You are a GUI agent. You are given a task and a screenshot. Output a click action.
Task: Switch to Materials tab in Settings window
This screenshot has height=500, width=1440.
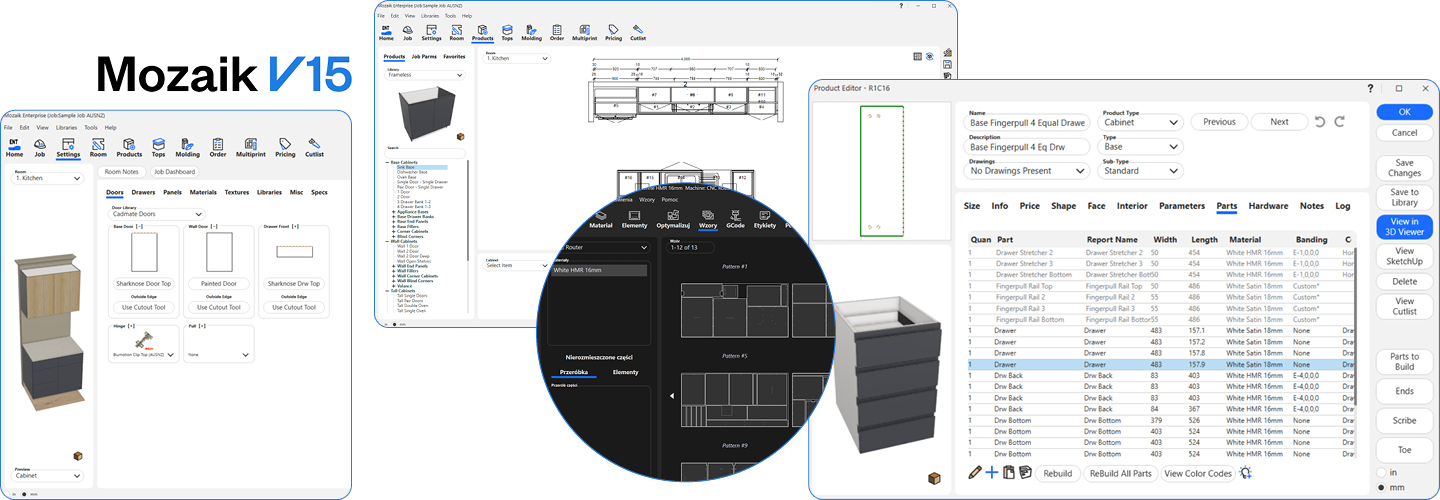203,191
